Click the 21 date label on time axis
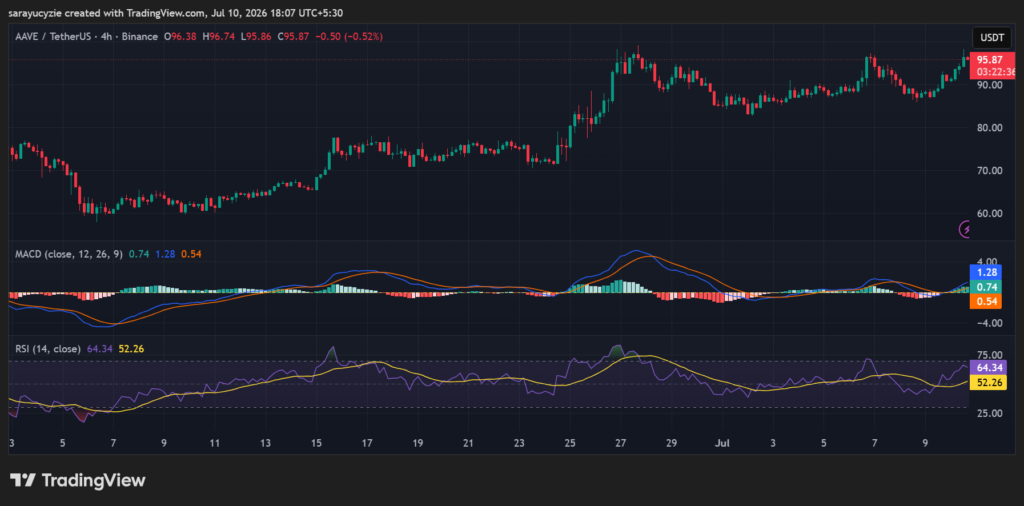Viewport: 1024px width, 506px height. coord(468,443)
